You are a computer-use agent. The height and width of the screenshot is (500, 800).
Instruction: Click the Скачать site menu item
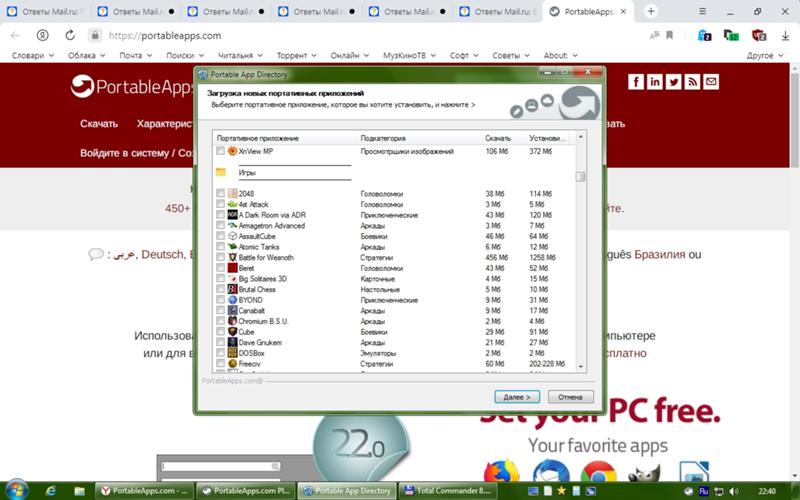tap(99, 123)
